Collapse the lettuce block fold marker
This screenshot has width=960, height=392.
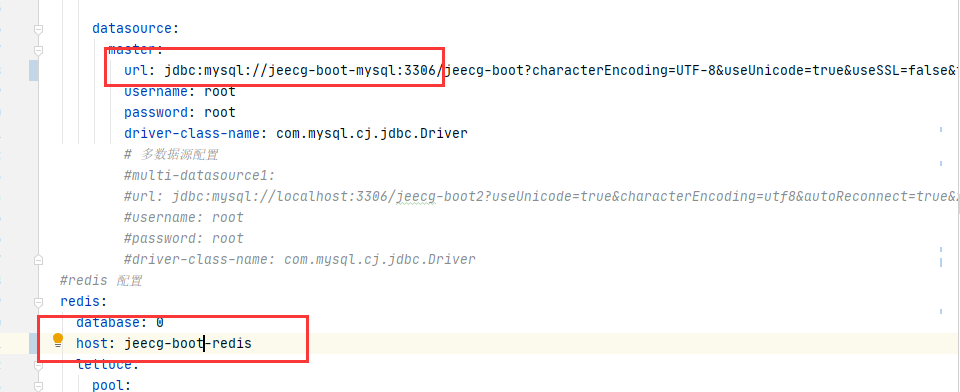click(39, 365)
